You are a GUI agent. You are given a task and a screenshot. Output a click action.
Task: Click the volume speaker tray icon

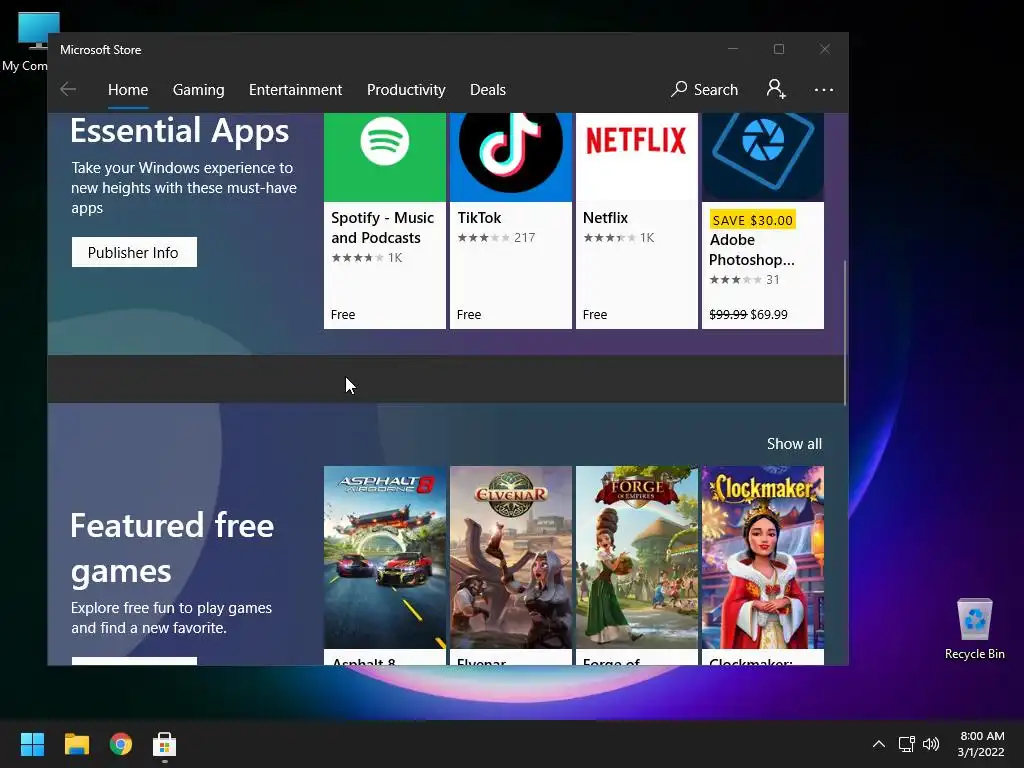931,744
